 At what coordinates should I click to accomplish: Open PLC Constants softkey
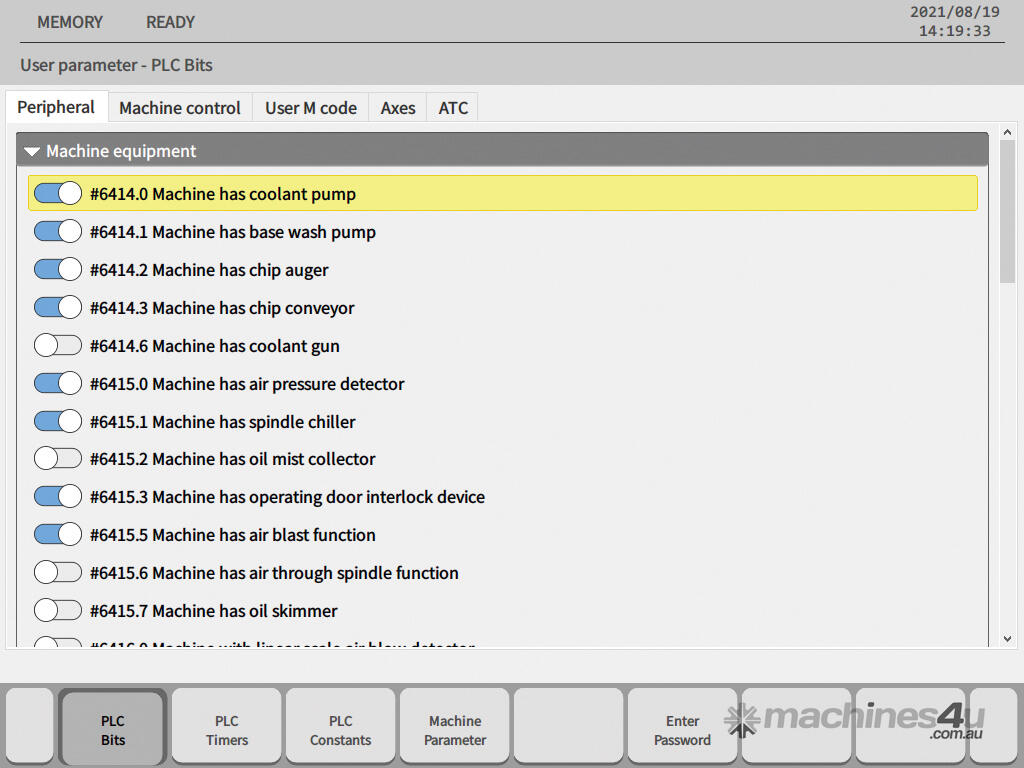(341, 730)
